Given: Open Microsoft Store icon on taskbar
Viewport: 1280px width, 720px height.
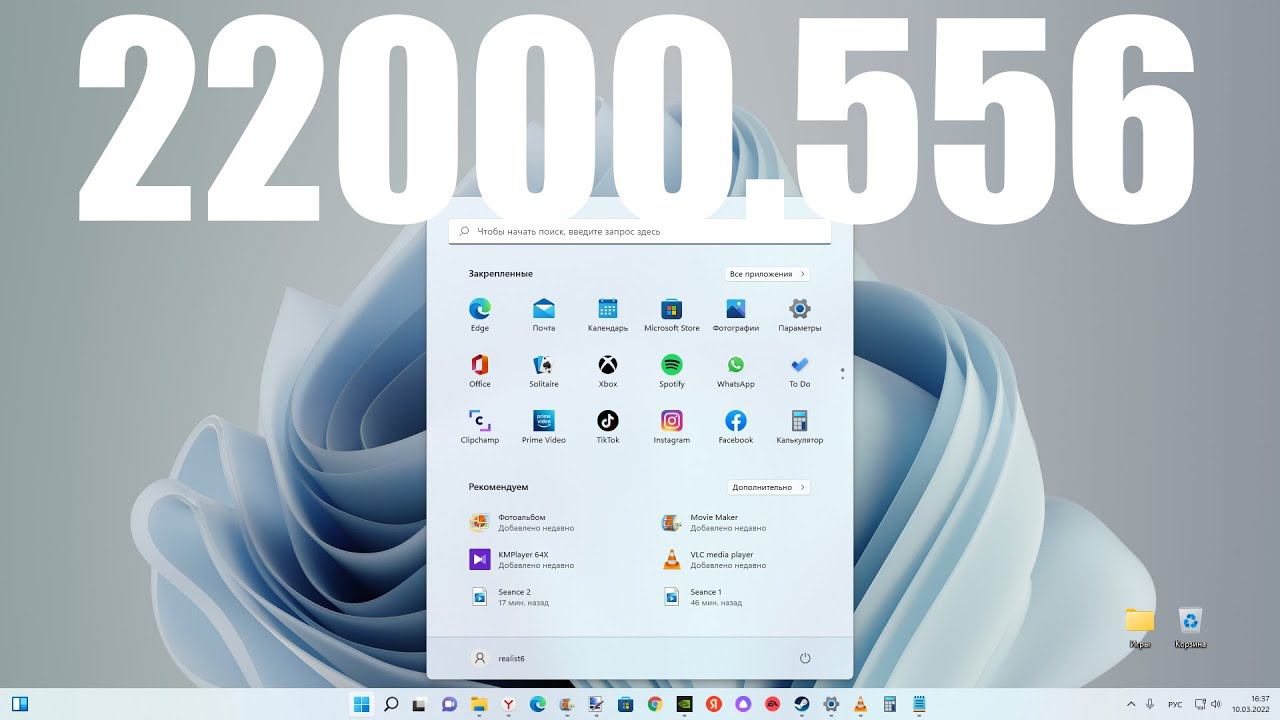Looking at the screenshot, I should pyautogui.click(x=625, y=704).
